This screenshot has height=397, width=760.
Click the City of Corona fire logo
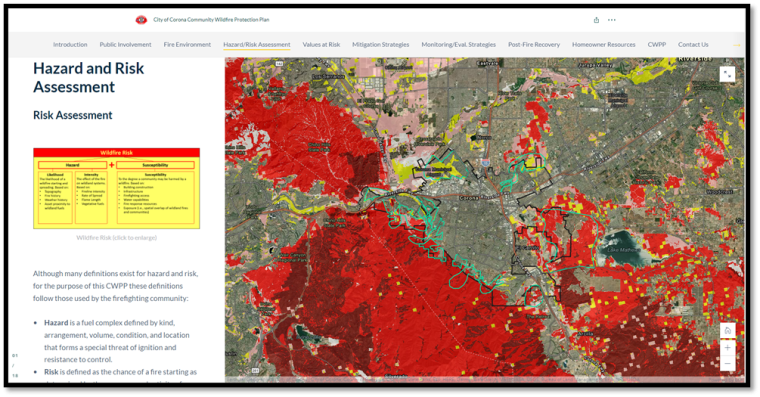click(141, 20)
